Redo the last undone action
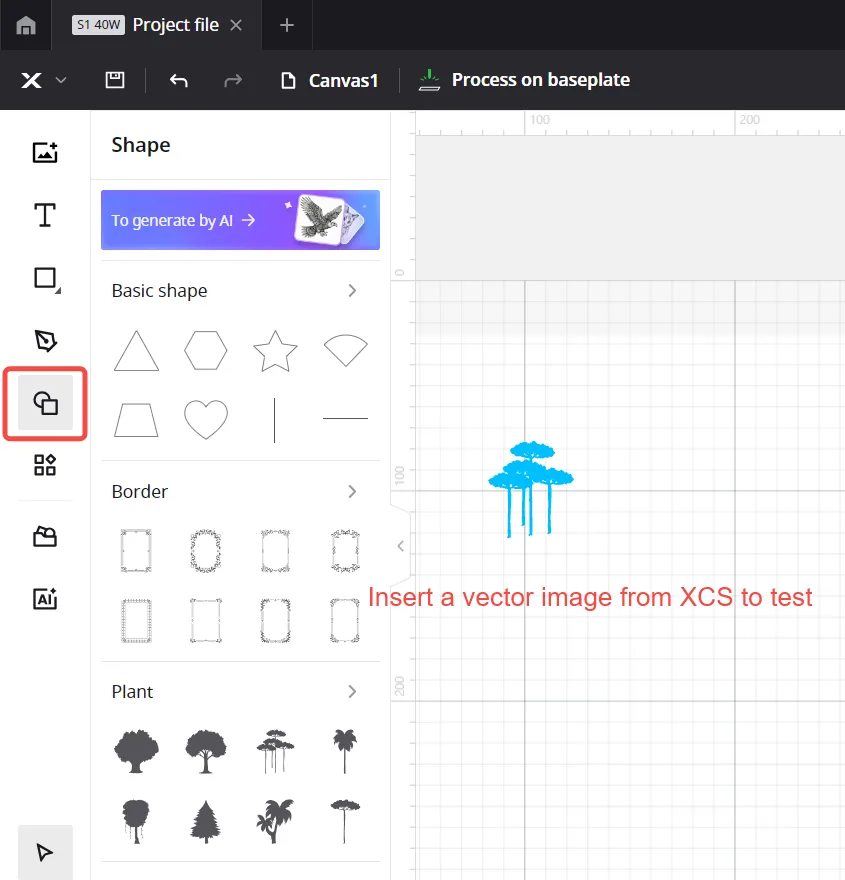Image resolution: width=845 pixels, height=880 pixels. click(x=233, y=80)
